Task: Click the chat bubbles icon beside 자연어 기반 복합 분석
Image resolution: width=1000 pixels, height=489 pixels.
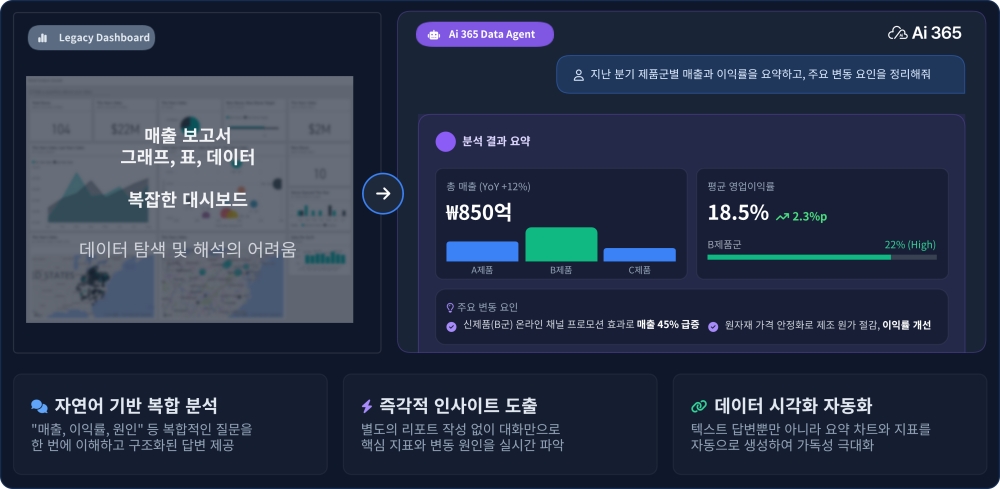Action: pos(39,406)
